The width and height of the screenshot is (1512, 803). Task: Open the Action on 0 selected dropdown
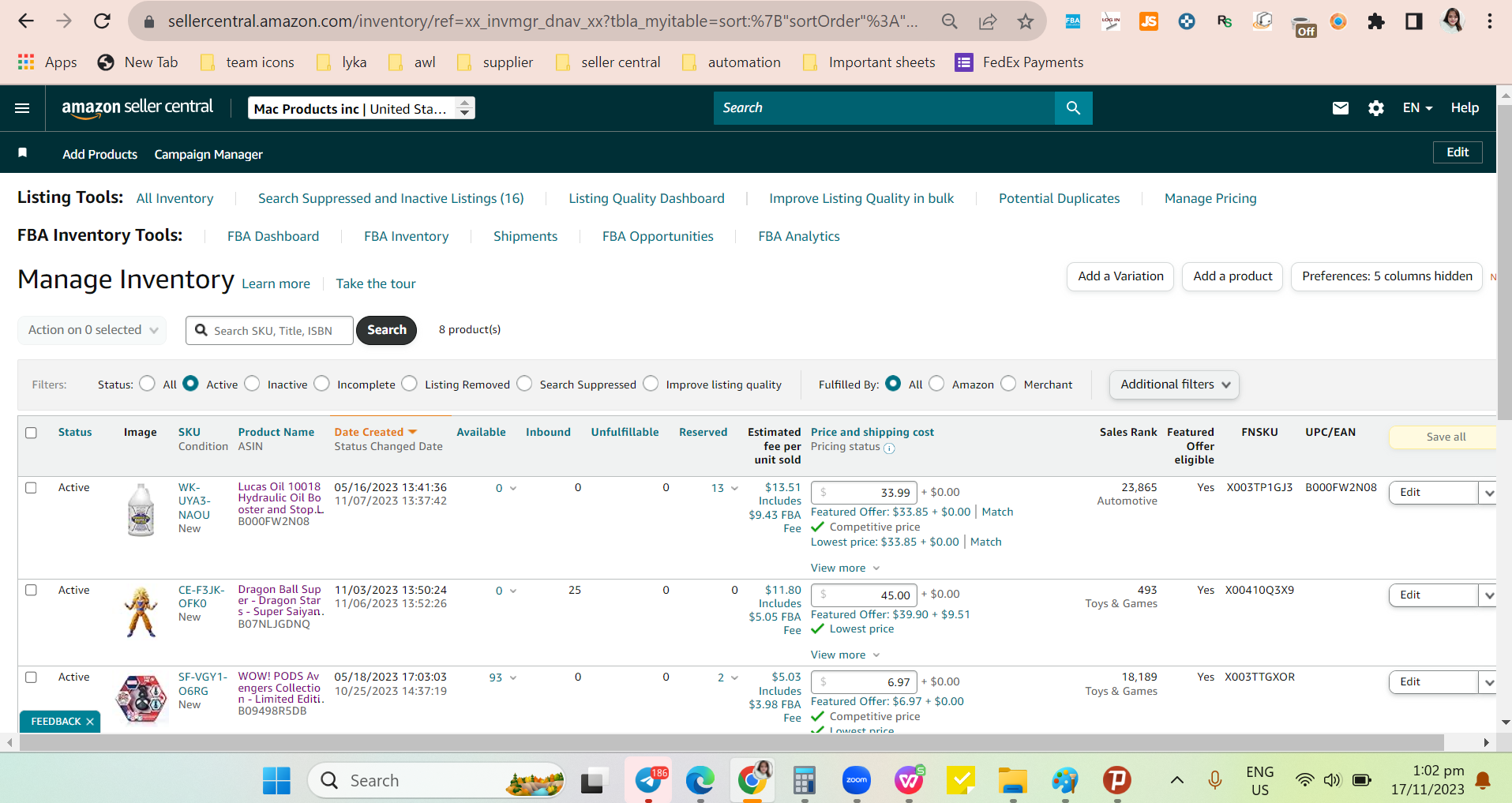coord(92,330)
